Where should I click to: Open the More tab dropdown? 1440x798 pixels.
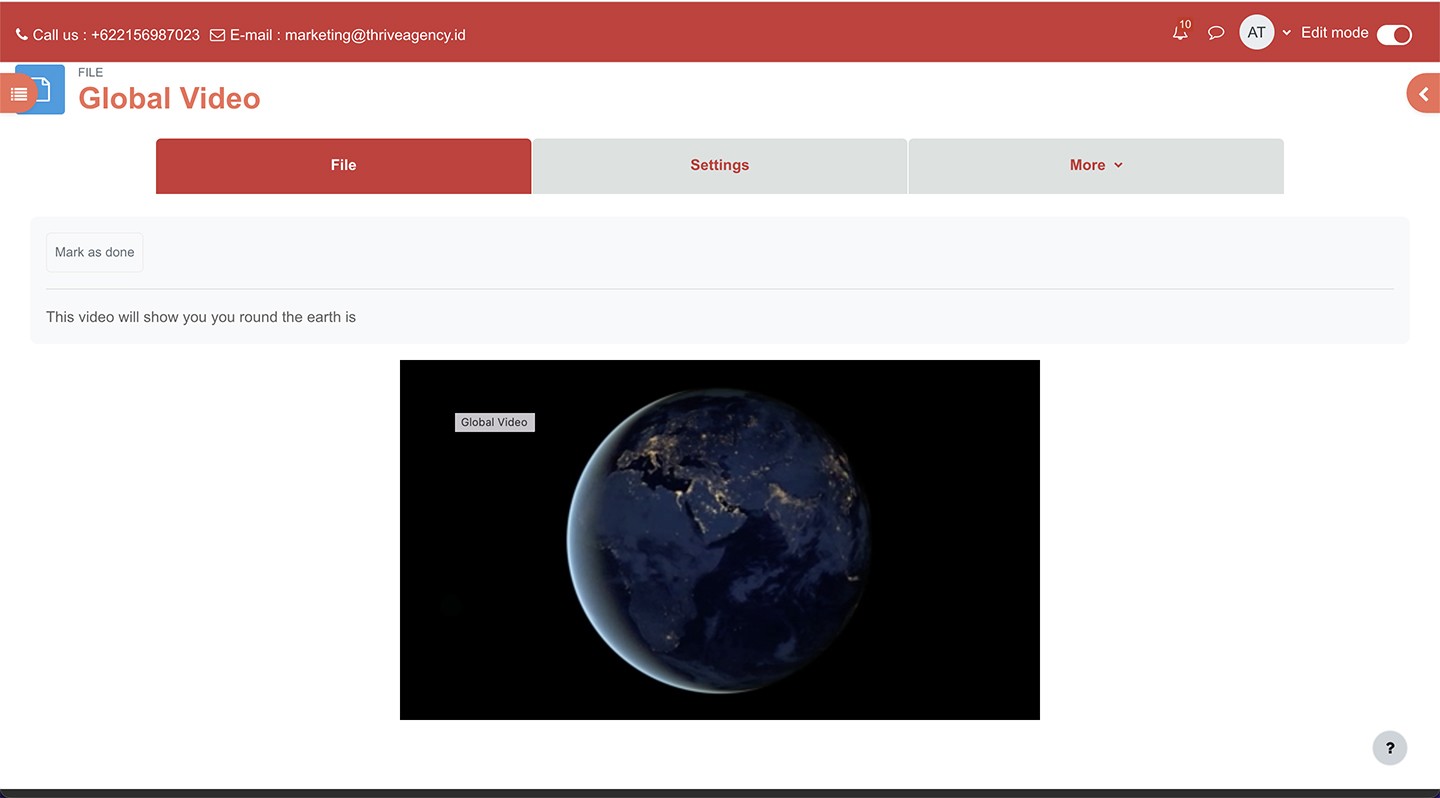pos(1095,166)
